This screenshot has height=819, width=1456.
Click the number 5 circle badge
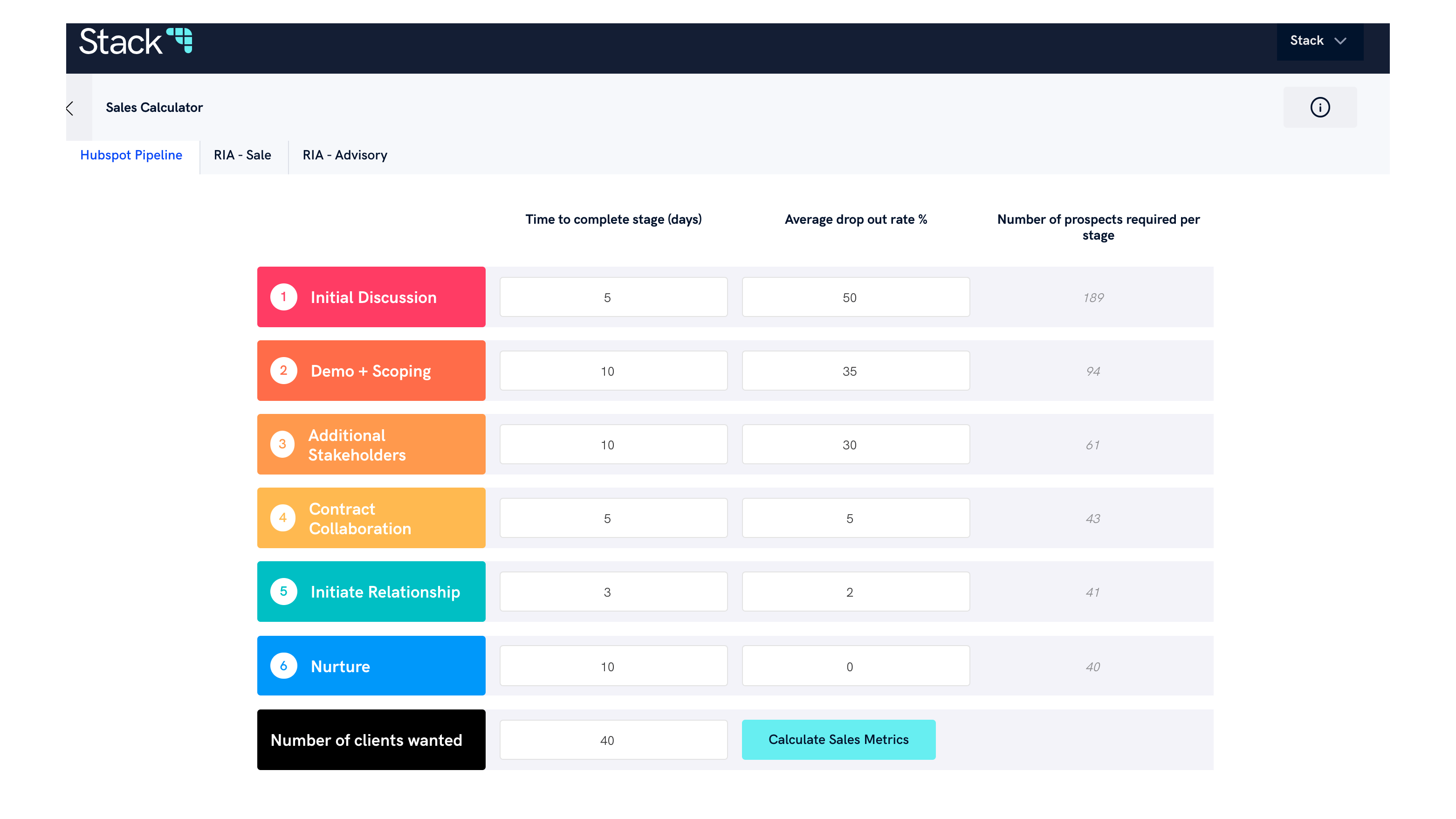point(283,591)
